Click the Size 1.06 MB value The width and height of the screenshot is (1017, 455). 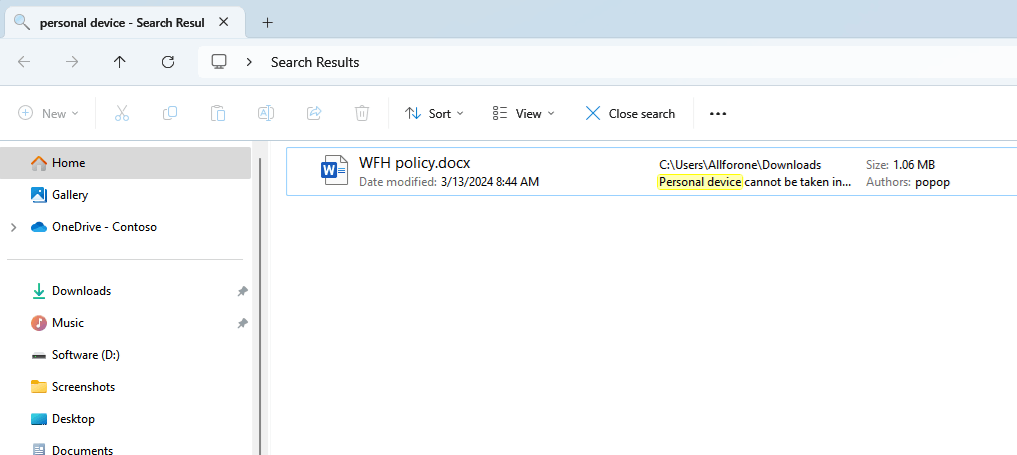pyautogui.click(x=914, y=165)
